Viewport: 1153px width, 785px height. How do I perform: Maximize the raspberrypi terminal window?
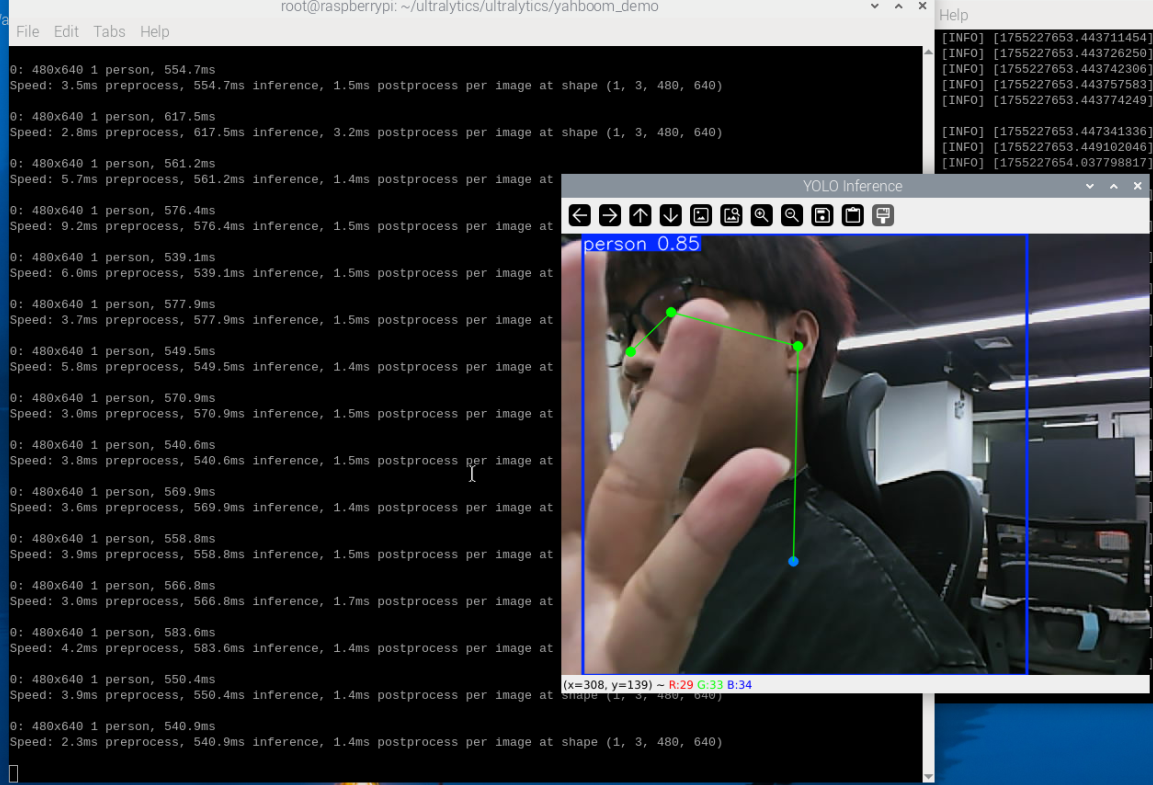[x=899, y=6]
